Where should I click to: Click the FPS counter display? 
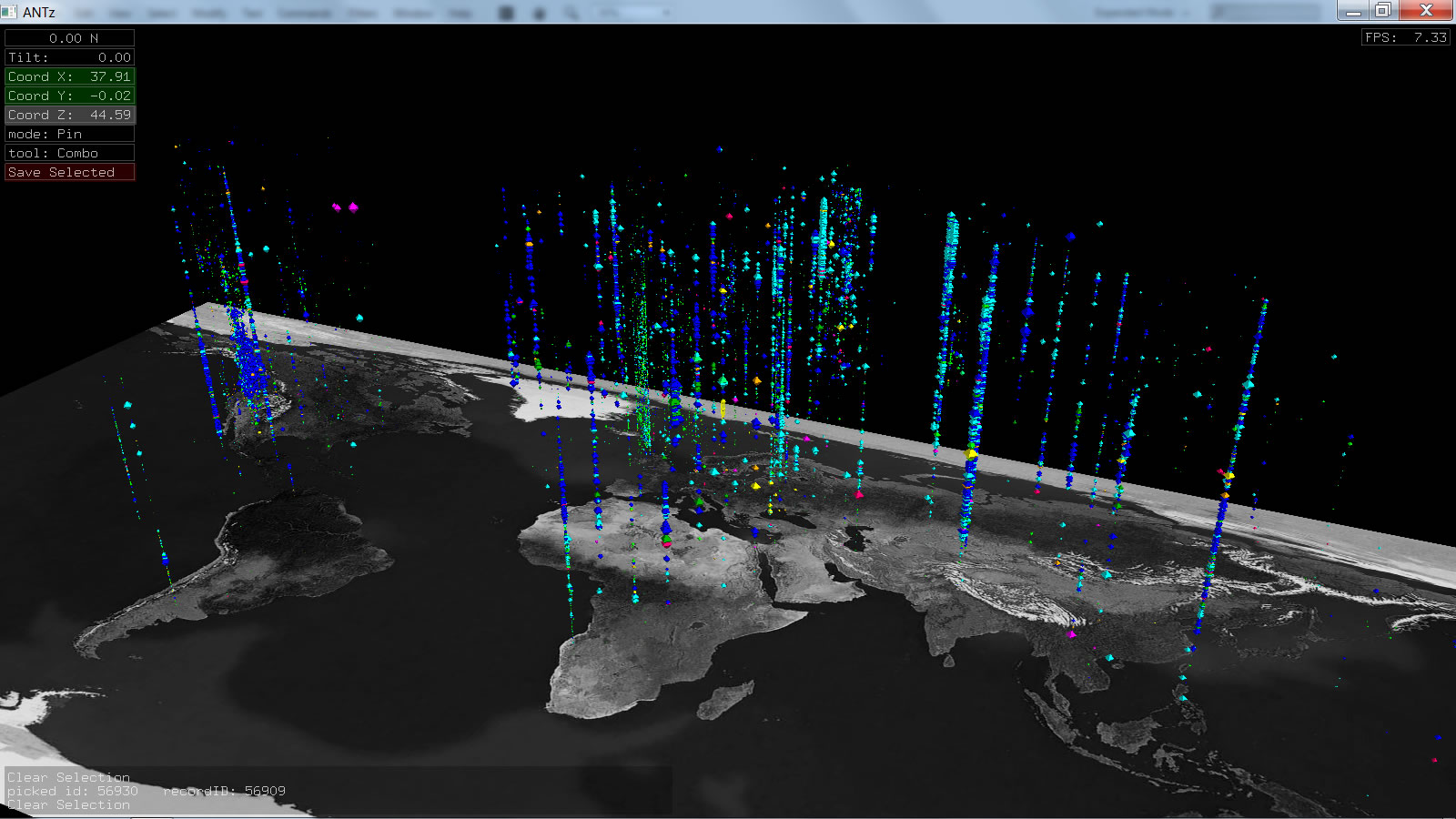pos(1405,37)
